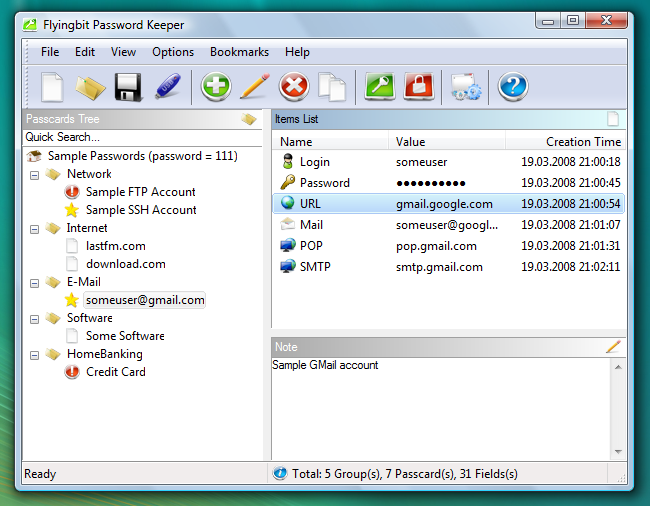Select Sample Passwords root node

pos(143,156)
